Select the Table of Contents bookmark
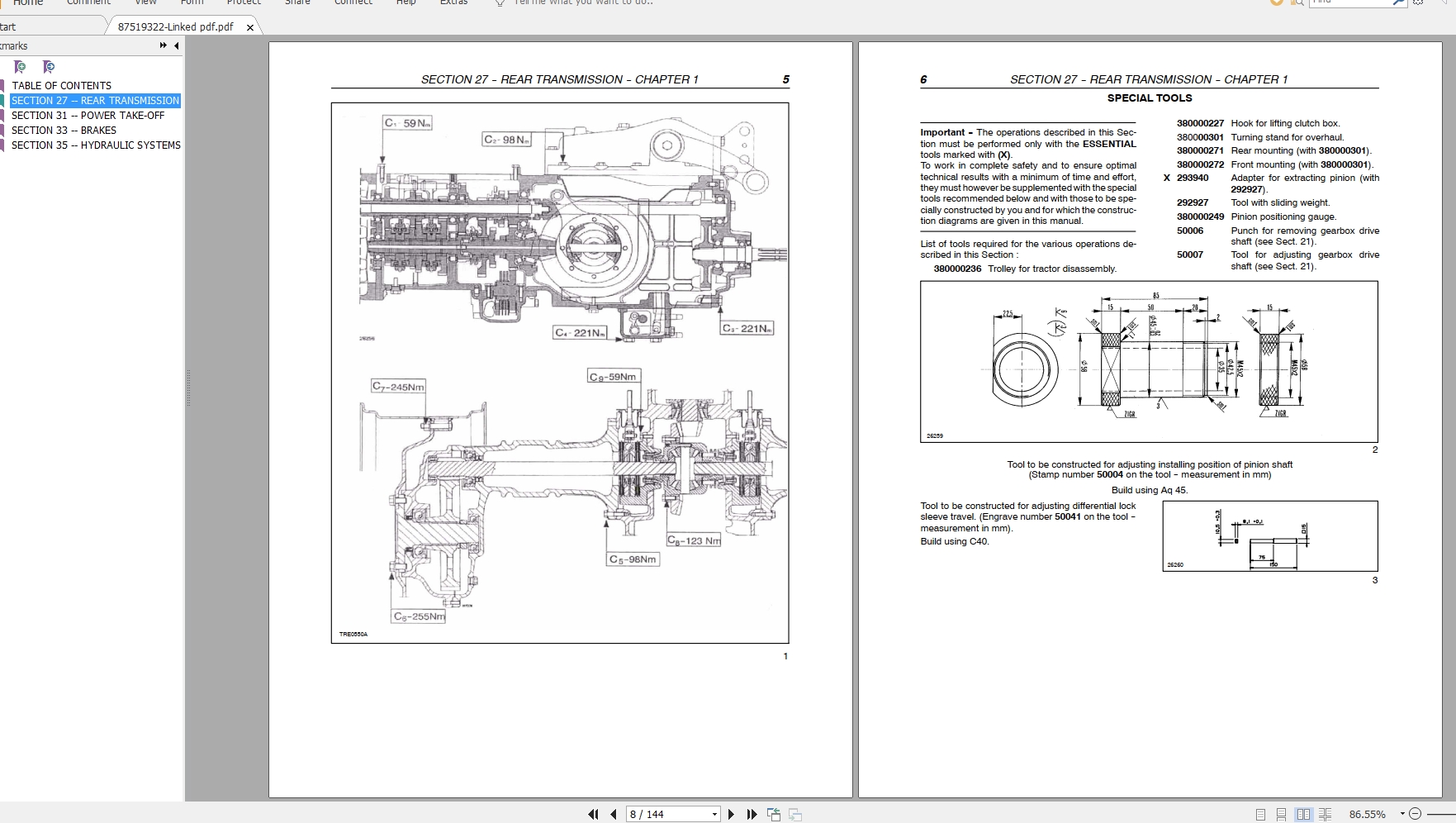The image size is (1456, 823). [x=61, y=85]
